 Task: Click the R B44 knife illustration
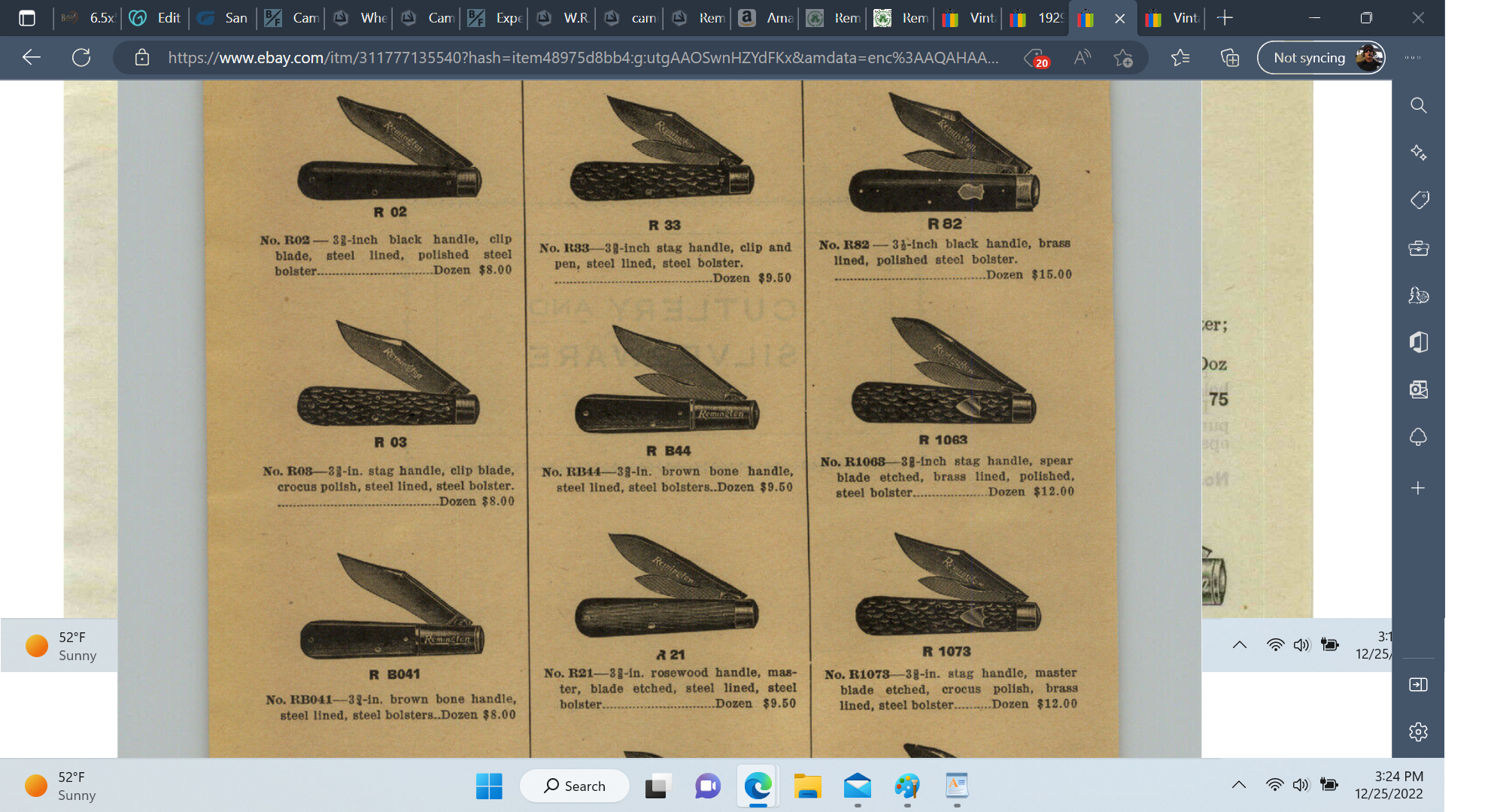(667, 380)
